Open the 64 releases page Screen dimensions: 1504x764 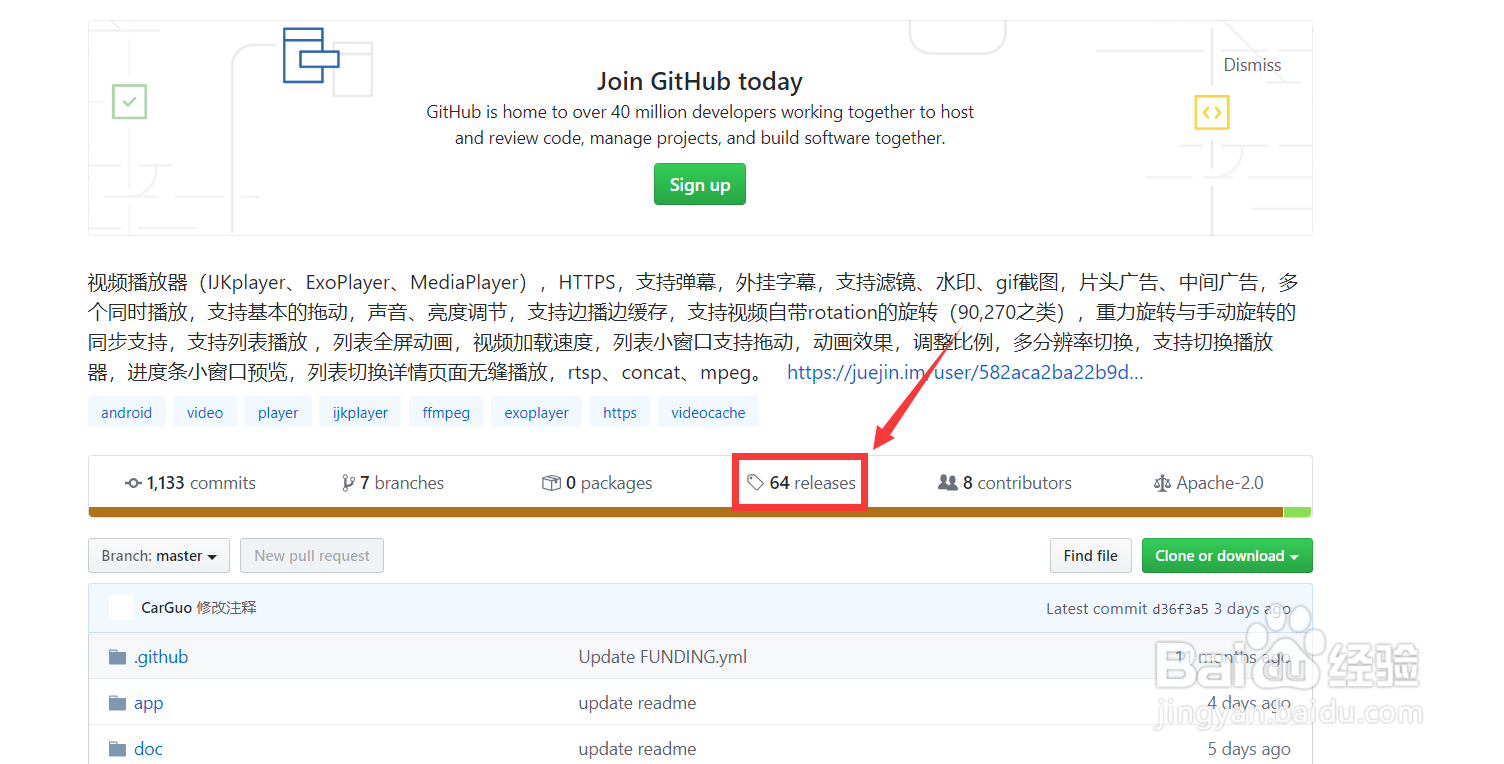pos(801,483)
